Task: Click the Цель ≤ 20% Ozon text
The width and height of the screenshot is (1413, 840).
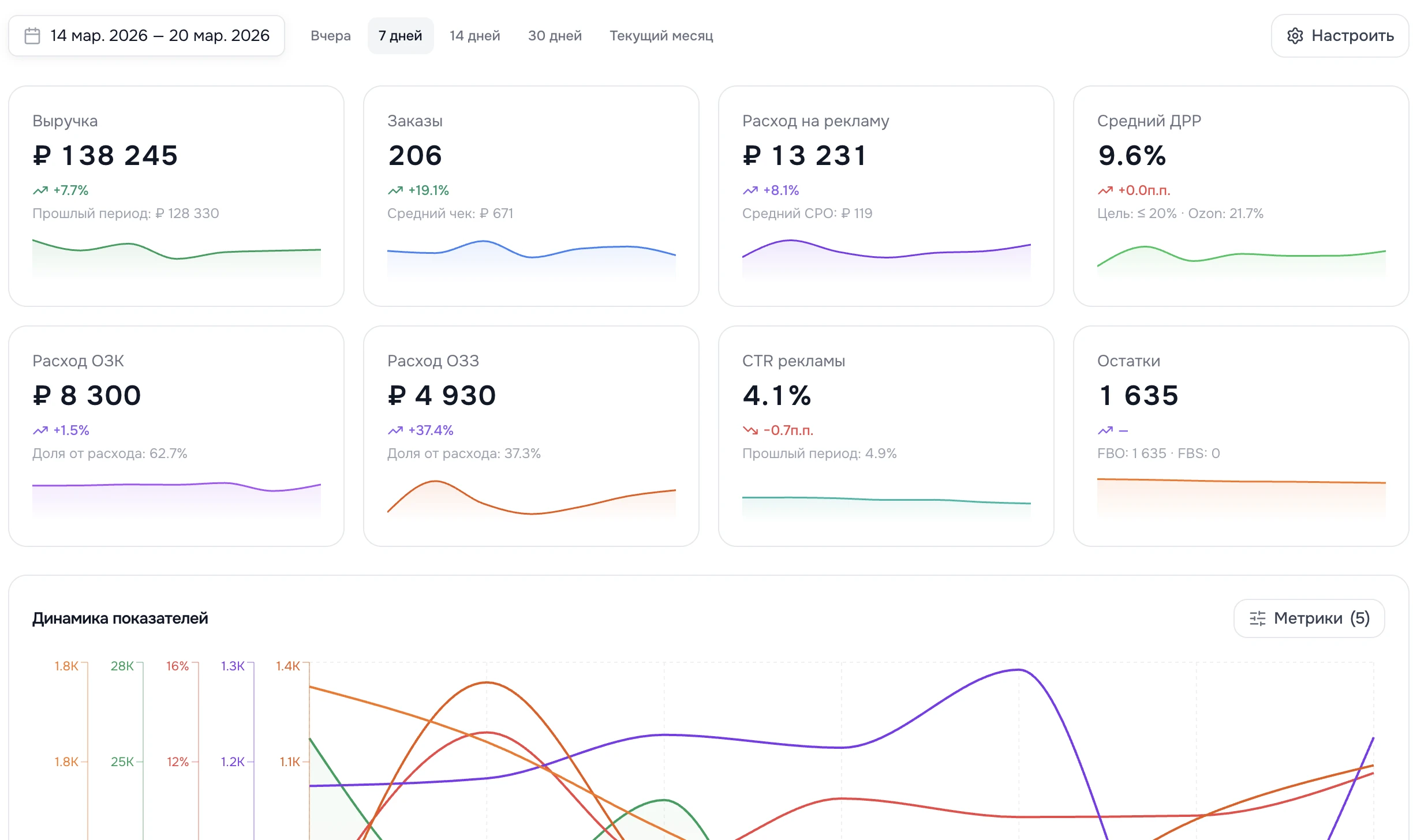Action: coord(1180,213)
